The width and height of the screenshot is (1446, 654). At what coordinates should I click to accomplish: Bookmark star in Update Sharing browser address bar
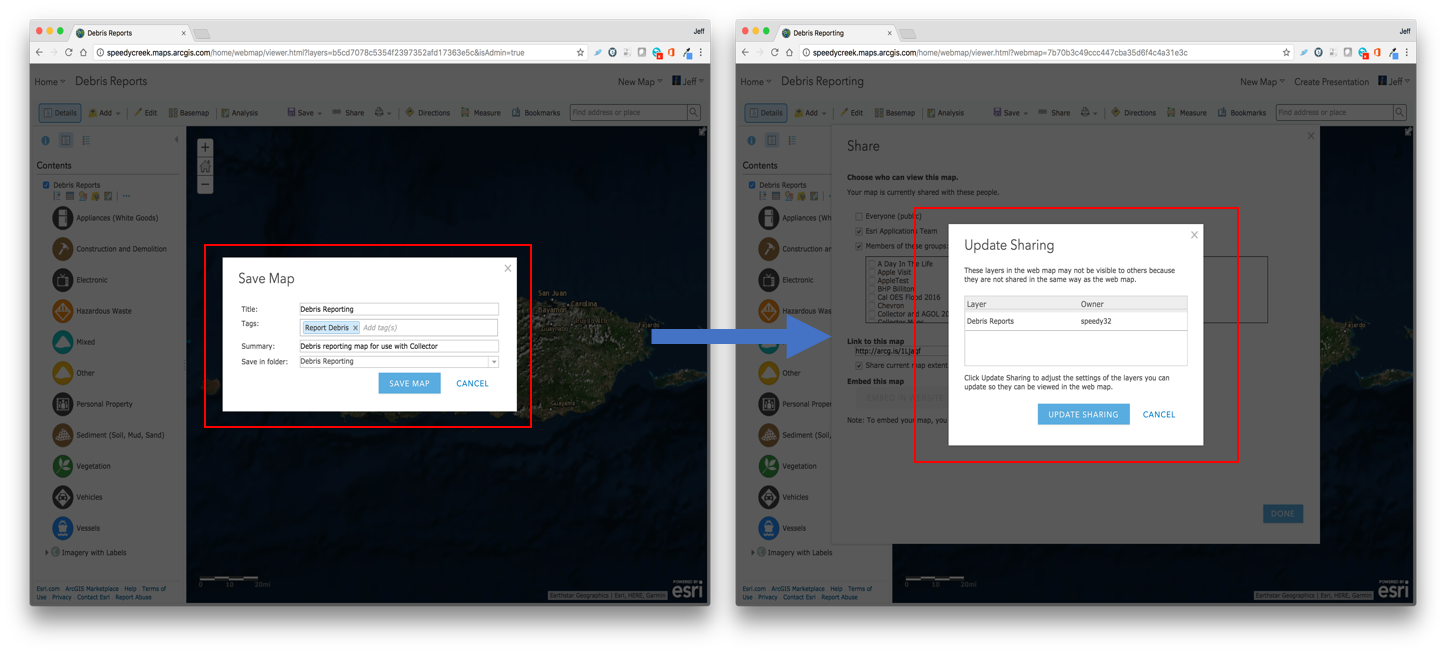click(x=1286, y=52)
